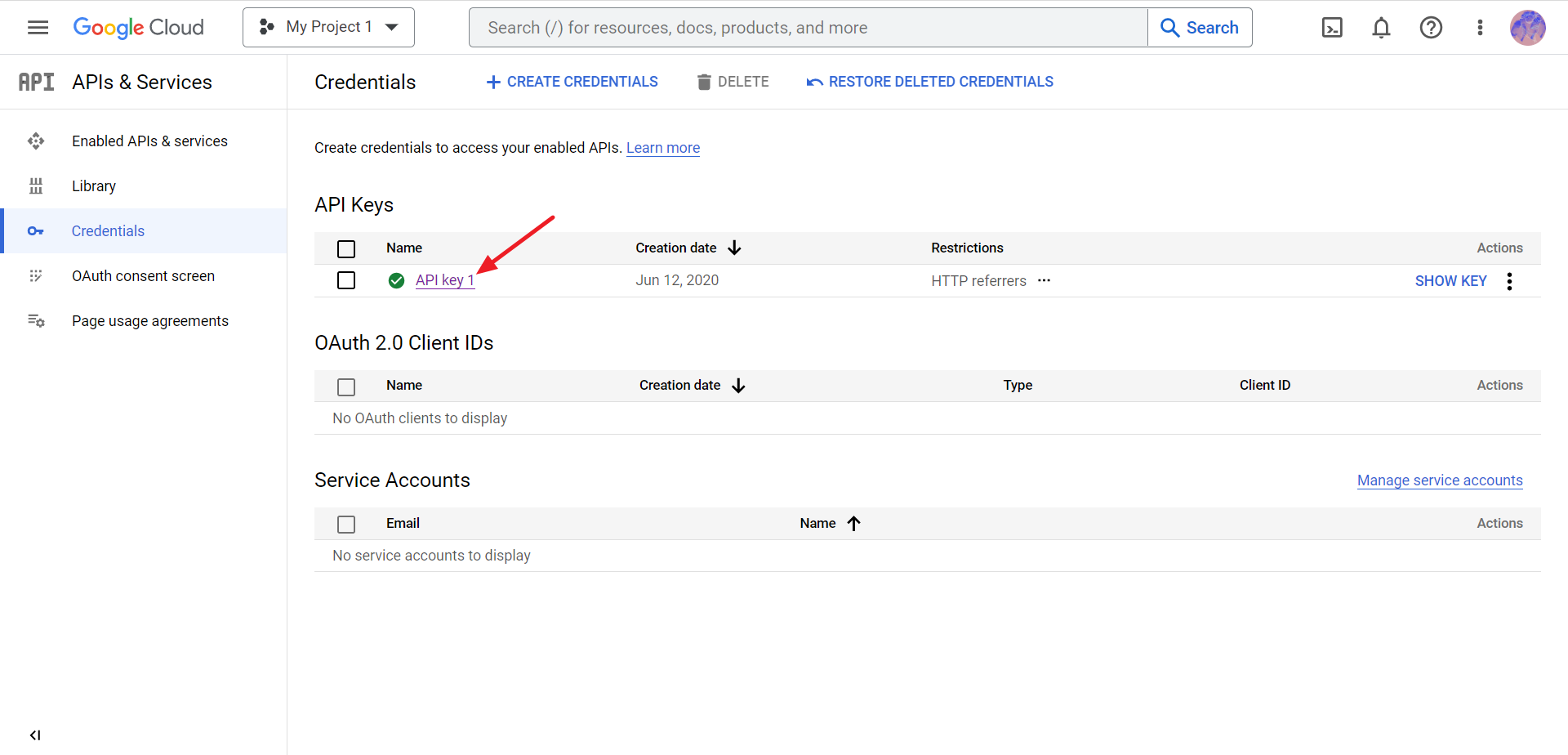Click CREATE CREDENTIALS
Viewport: 1568px width, 755px height.
click(x=572, y=82)
